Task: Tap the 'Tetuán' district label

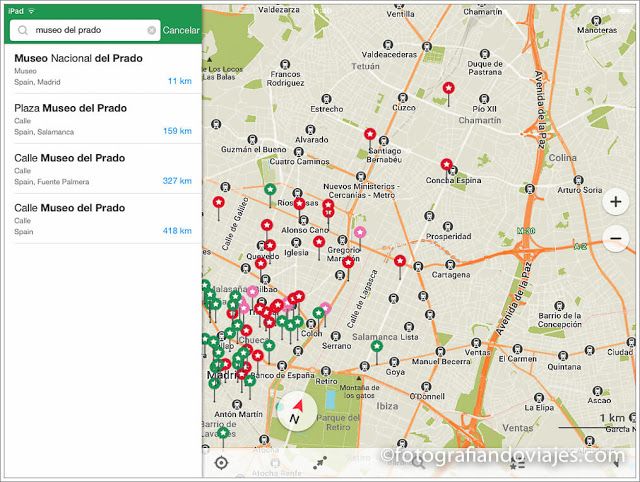Action: pyautogui.click(x=365, y=66)
